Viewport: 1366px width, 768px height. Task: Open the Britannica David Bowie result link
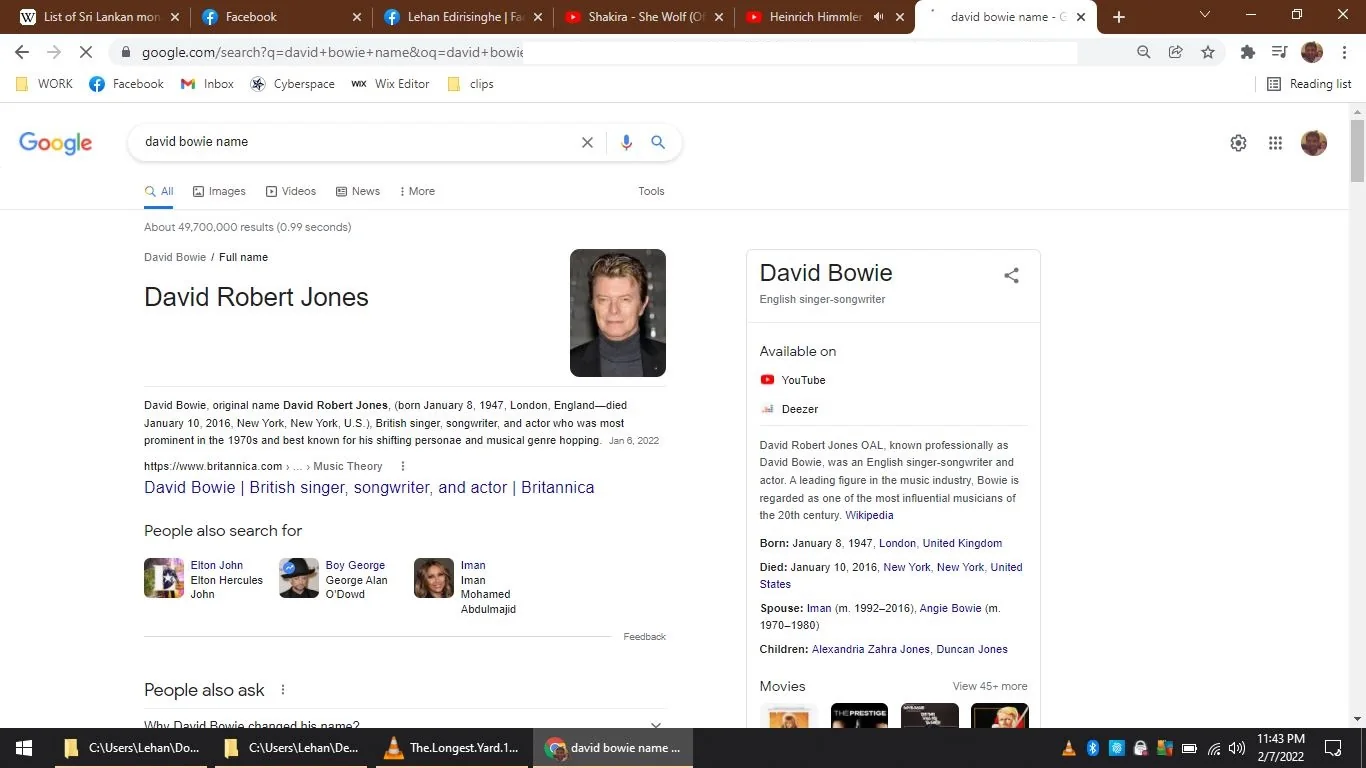point(369,487)
